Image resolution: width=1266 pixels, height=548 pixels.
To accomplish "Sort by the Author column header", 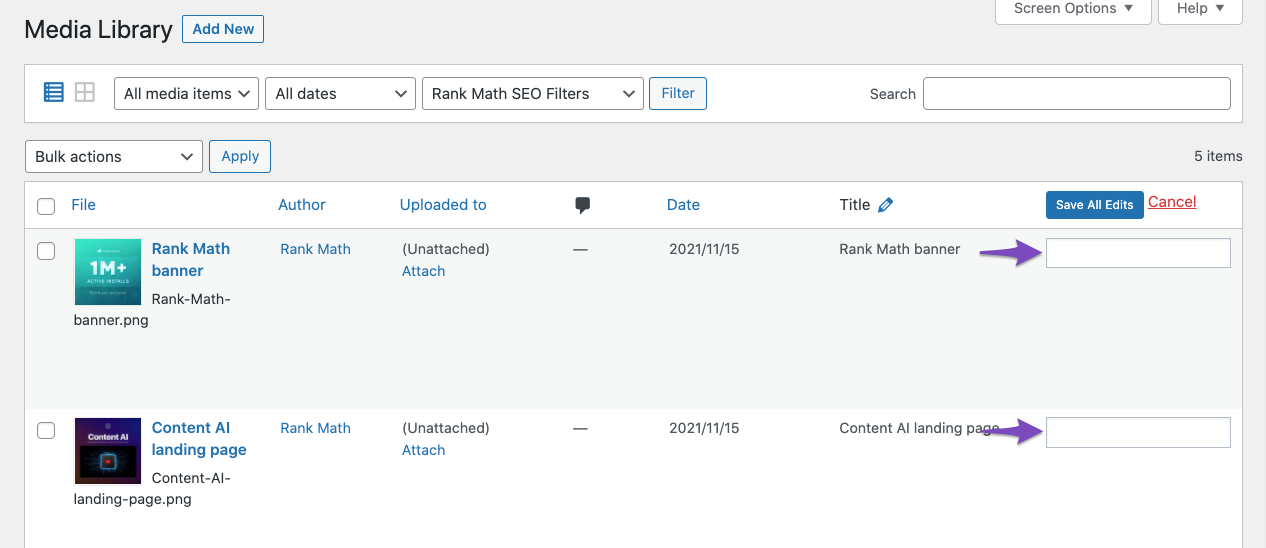I will click(302, 205).
